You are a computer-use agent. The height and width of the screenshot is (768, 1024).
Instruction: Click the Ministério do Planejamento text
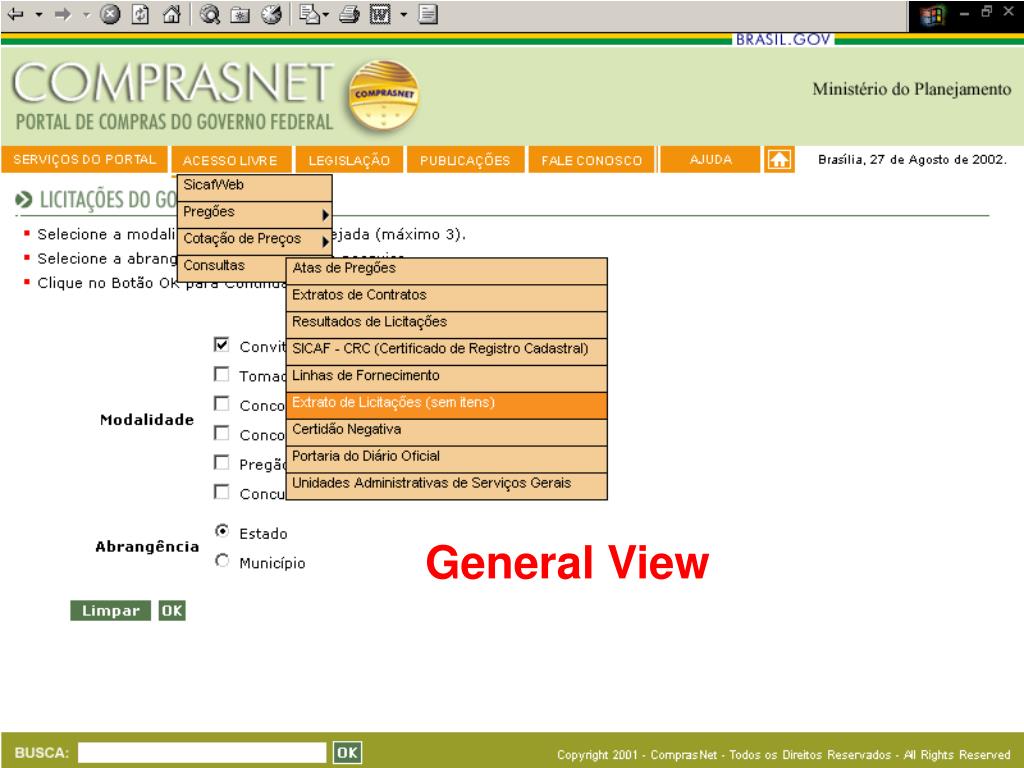[912, 89]
